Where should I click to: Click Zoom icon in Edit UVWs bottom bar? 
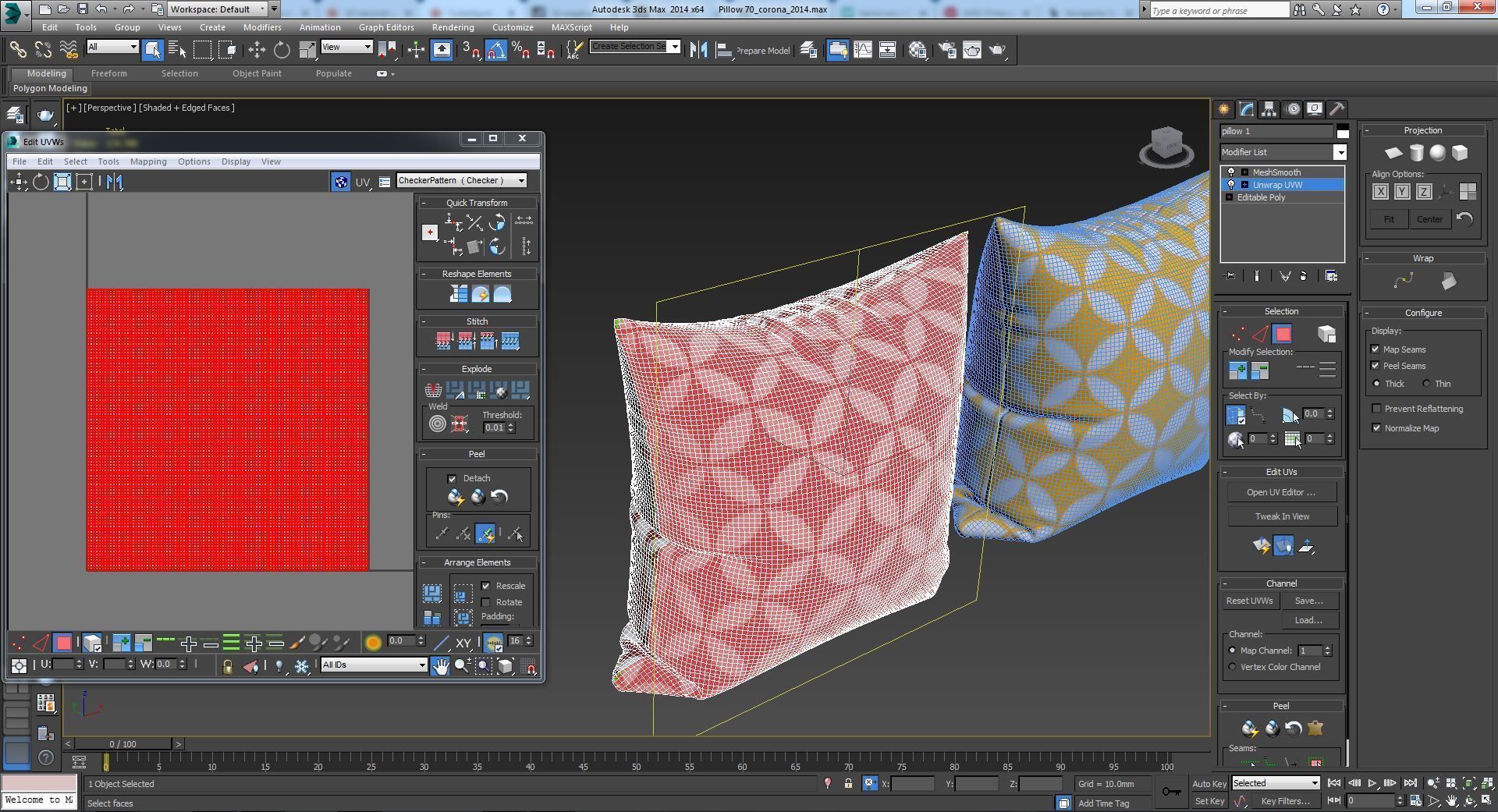tap(462, 665)
